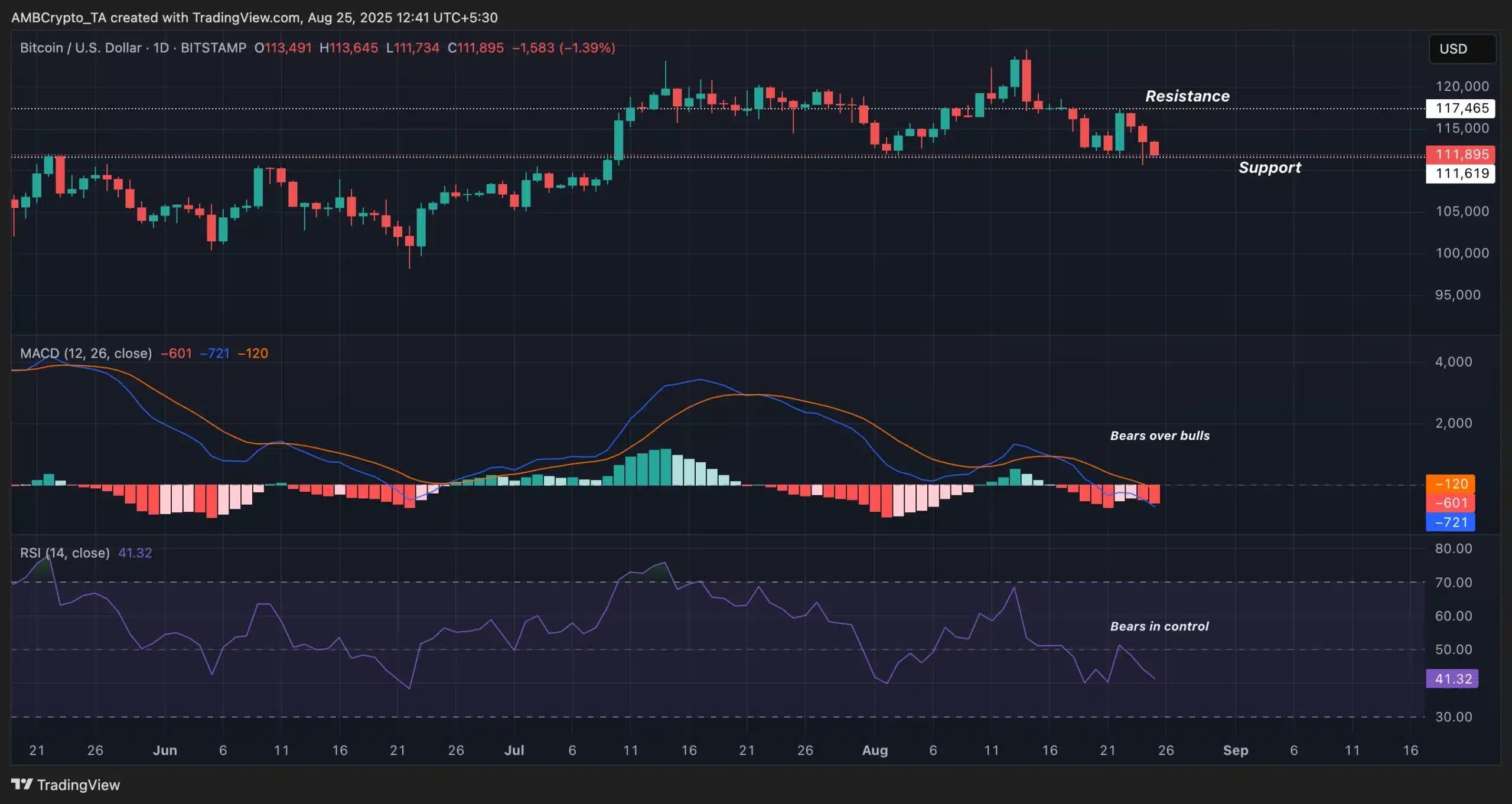This screenshot has height=804, width=1512.
Task: Open the USD currency selector
Action: pyautogui.click(x=1461, y=49)
